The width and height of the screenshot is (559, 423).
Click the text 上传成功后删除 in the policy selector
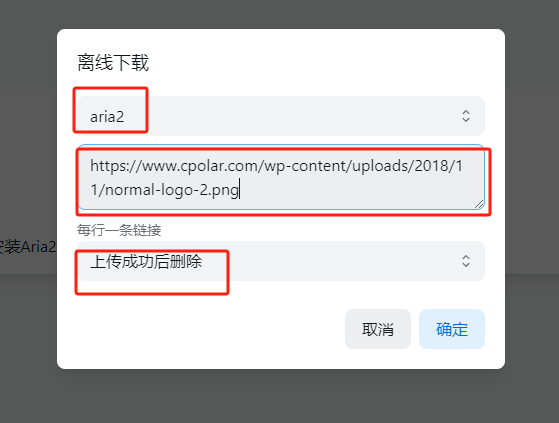(x=146, y=261)
